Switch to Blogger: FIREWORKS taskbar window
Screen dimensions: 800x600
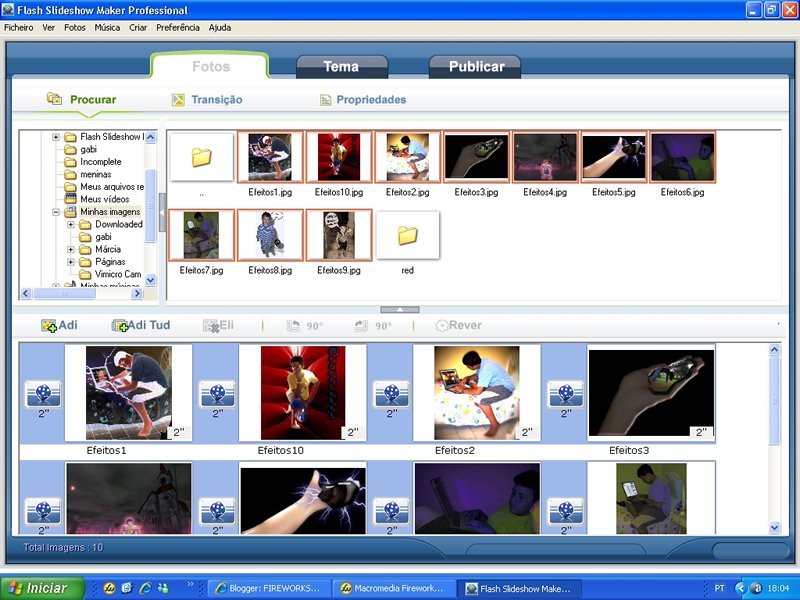point(269,588)
